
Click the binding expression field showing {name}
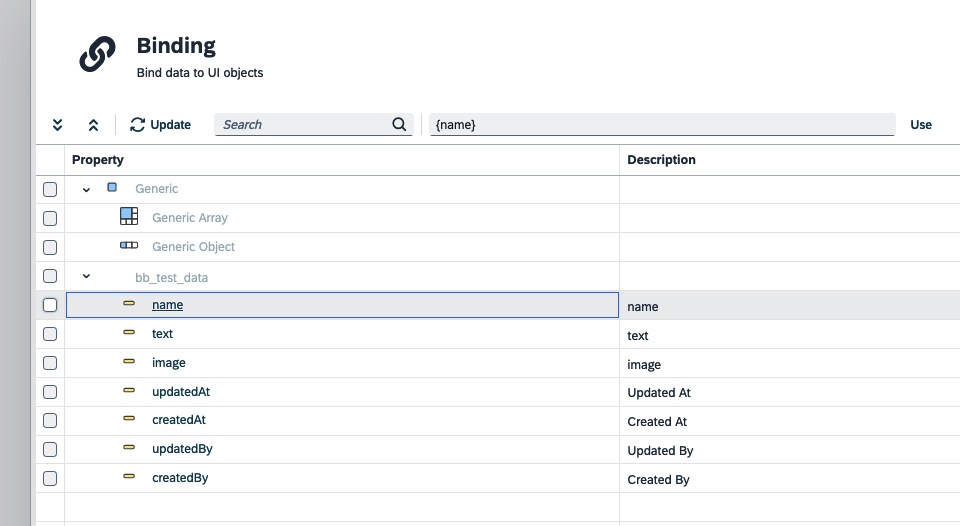[661, 125]
